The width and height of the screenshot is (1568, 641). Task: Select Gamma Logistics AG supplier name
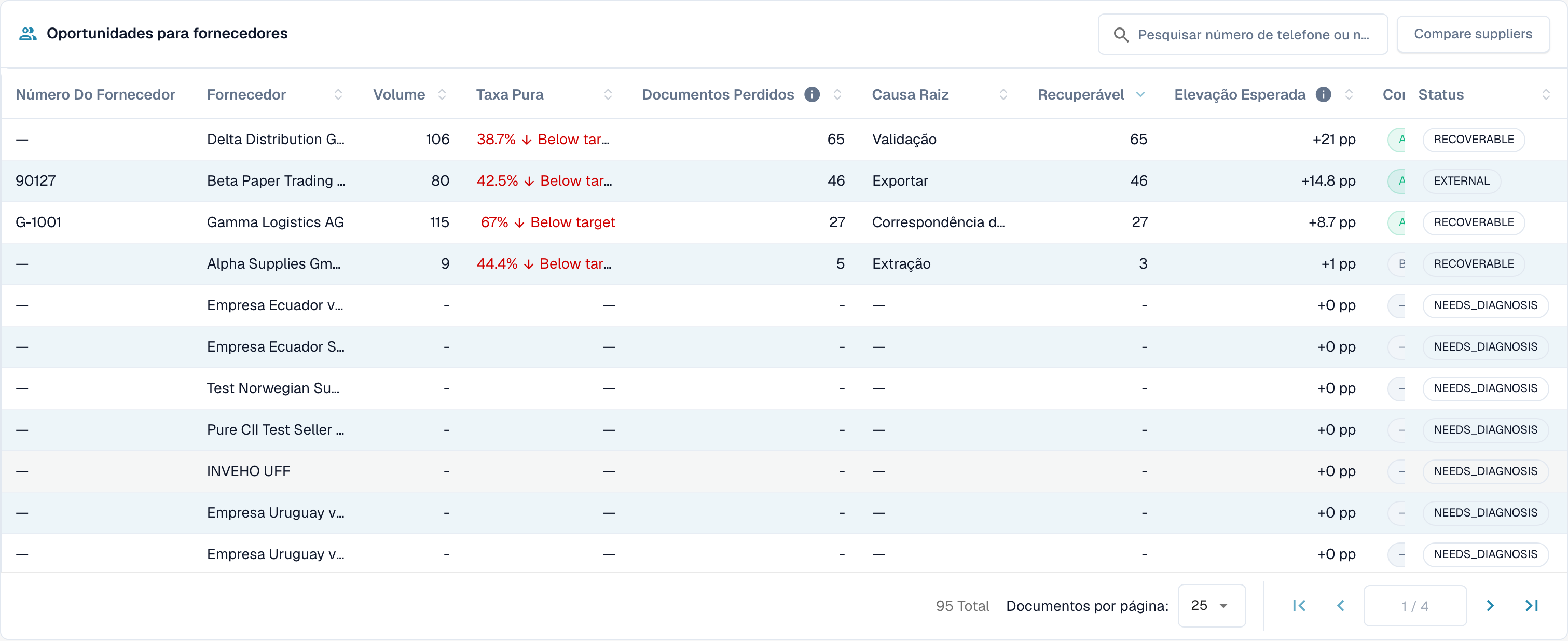pyautogui.click(x=275, y=222)
